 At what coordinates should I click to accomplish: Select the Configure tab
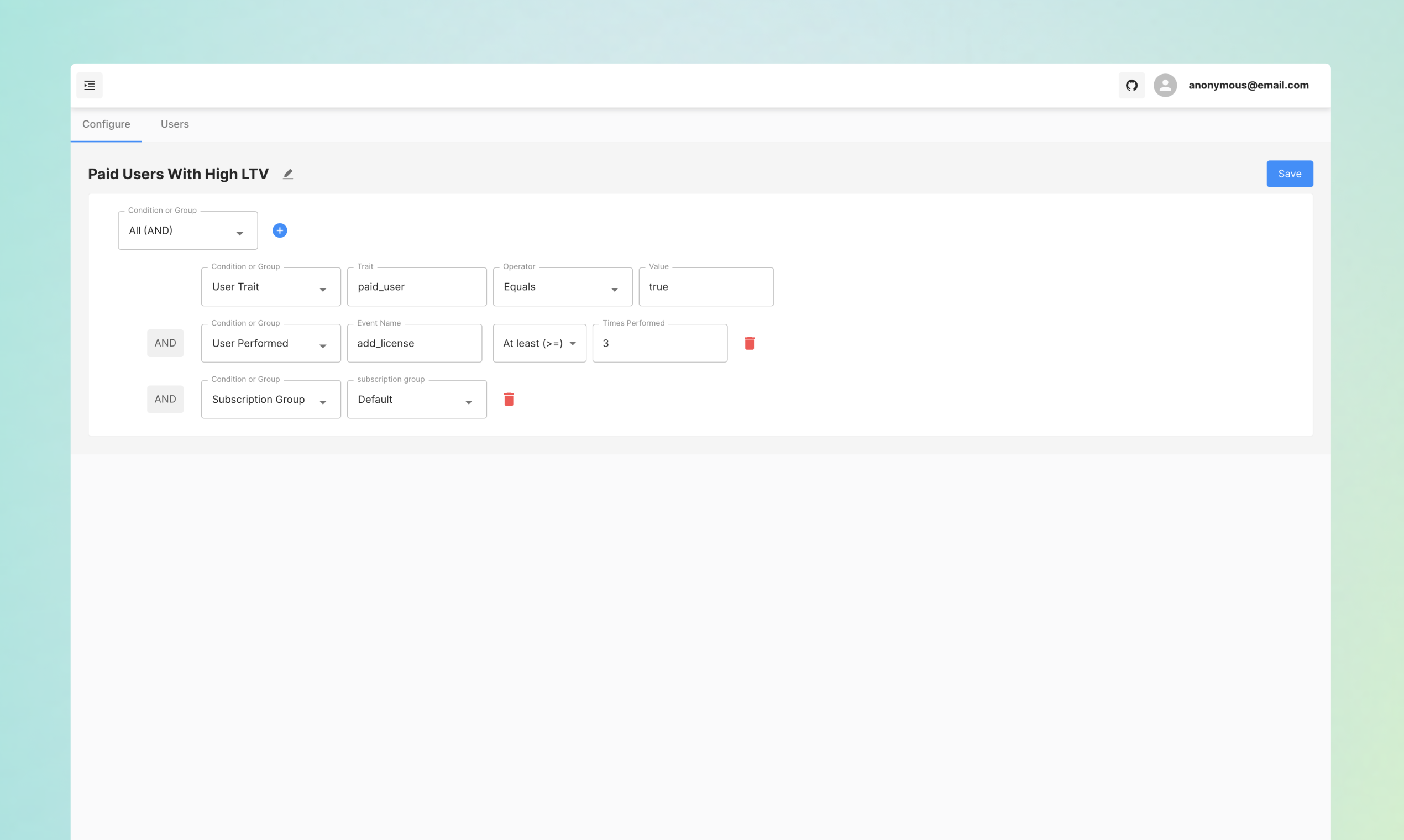pyautogui.click(x=106, y=124)
